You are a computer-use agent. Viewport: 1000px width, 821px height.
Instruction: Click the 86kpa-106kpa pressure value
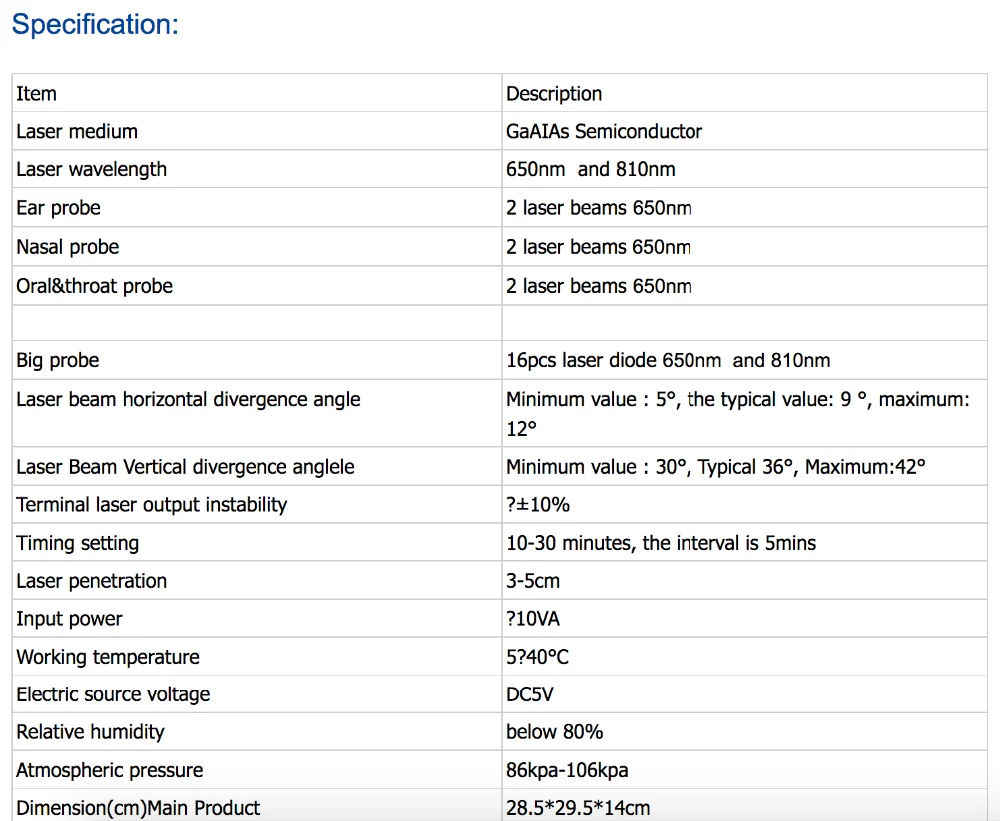[x=567, y=770]
